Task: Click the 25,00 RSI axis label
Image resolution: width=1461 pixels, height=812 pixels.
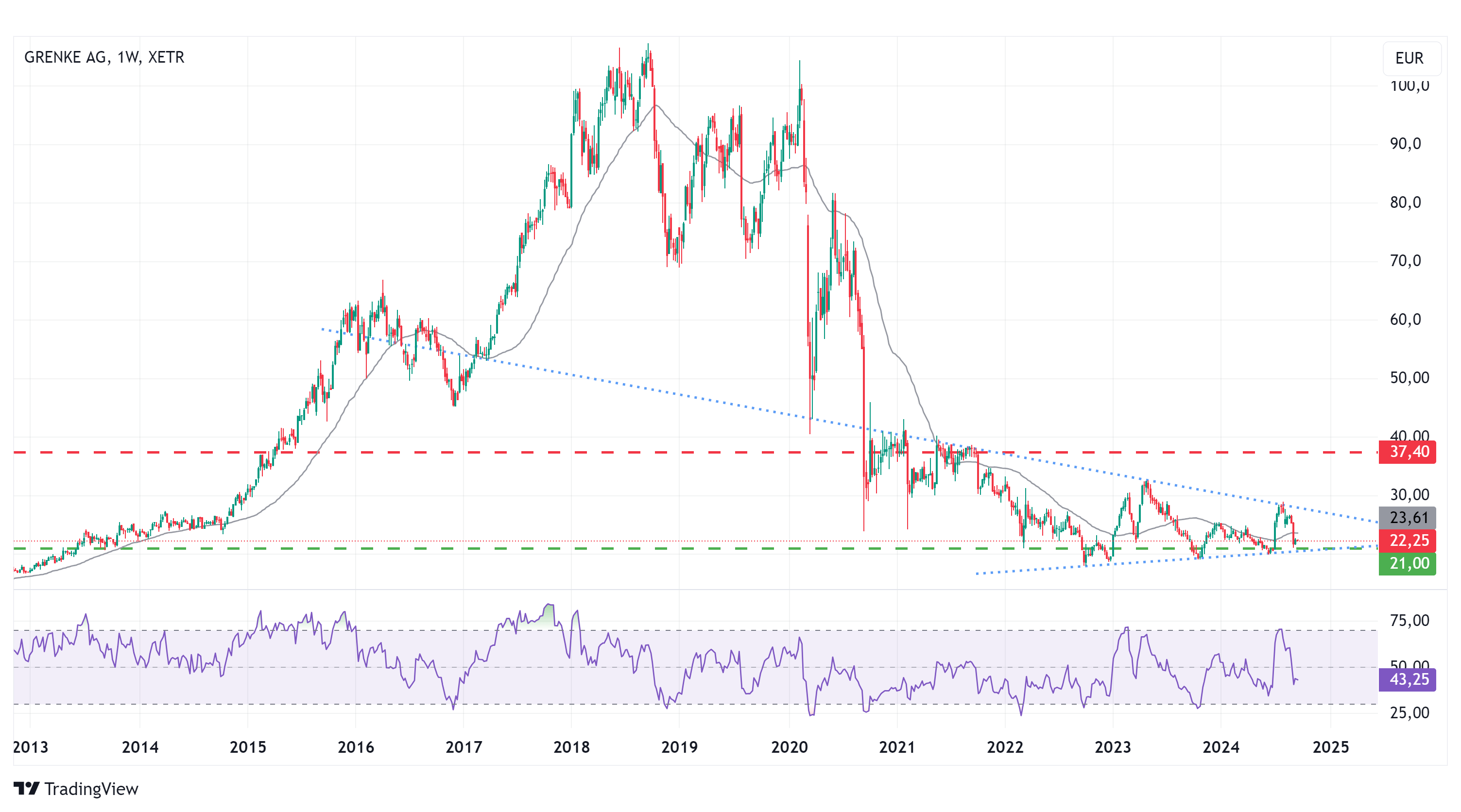Action: pyautogui.click(x=1409, y=713)
